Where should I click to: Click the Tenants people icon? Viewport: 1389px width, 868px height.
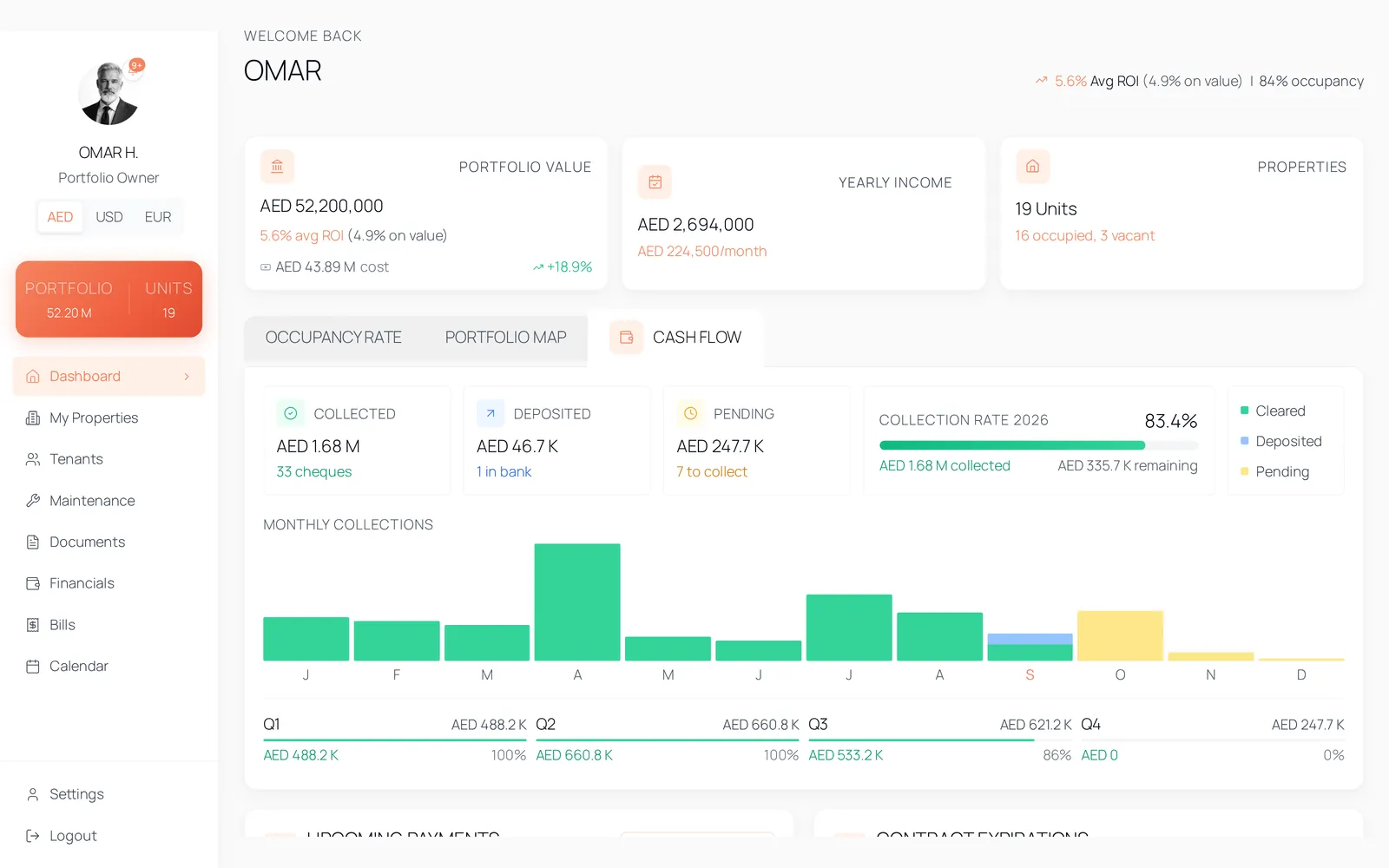(x=33, y=459)
